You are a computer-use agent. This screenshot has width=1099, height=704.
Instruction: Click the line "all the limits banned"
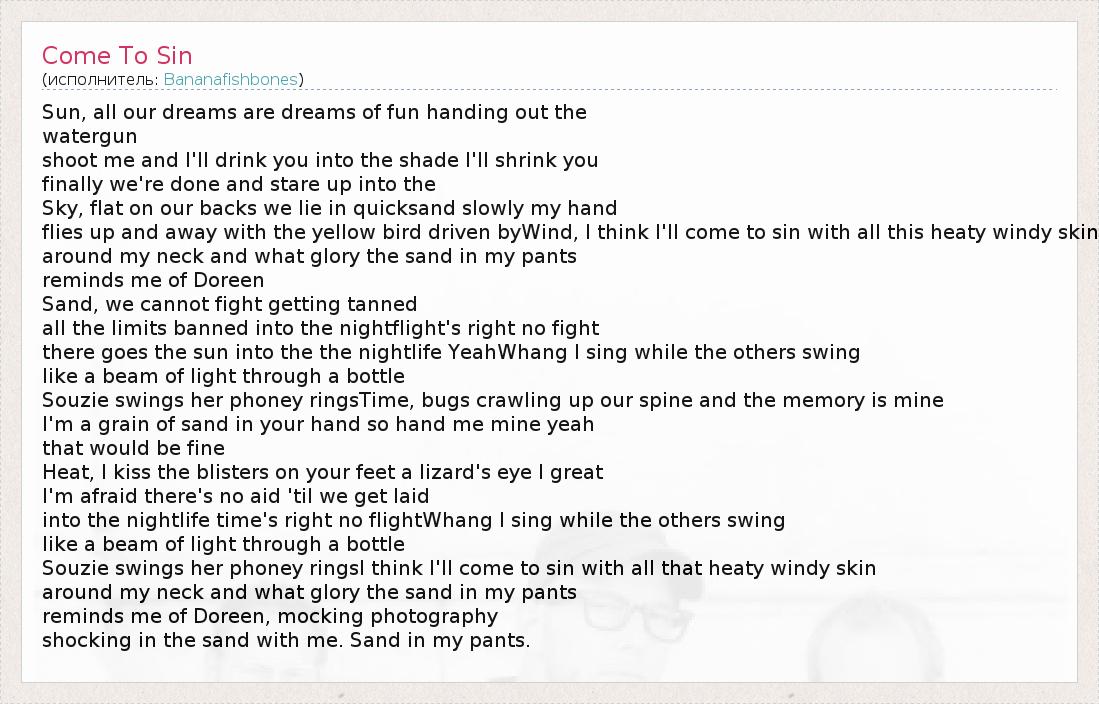[x=321, y=328]
